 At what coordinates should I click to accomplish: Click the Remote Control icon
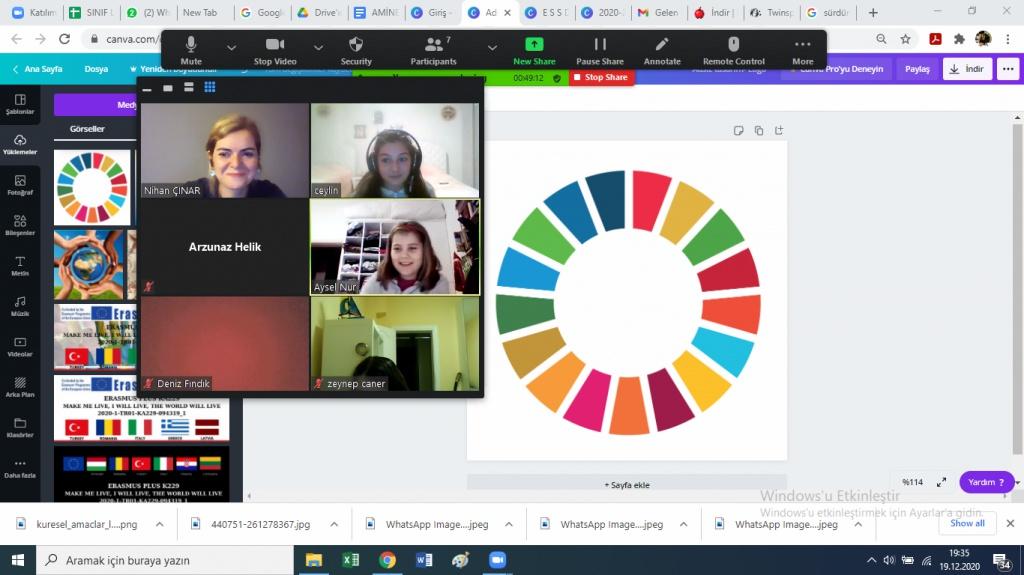733,50
